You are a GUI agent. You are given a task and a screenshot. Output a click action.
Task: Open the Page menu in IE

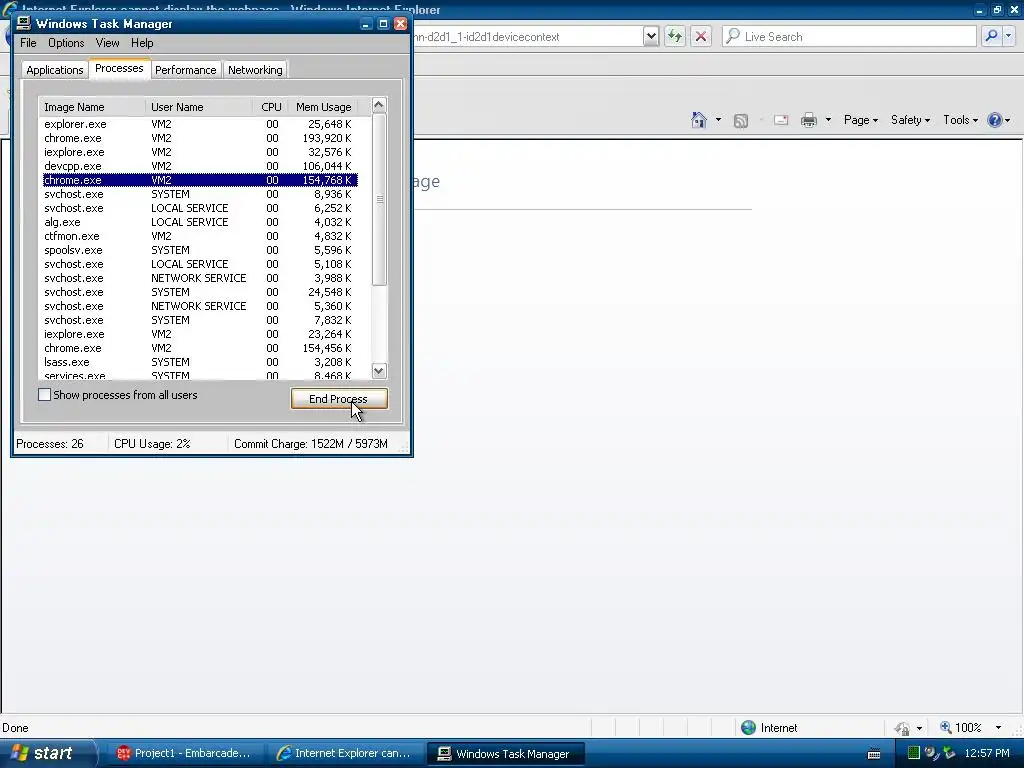click(x=861, y=120)
